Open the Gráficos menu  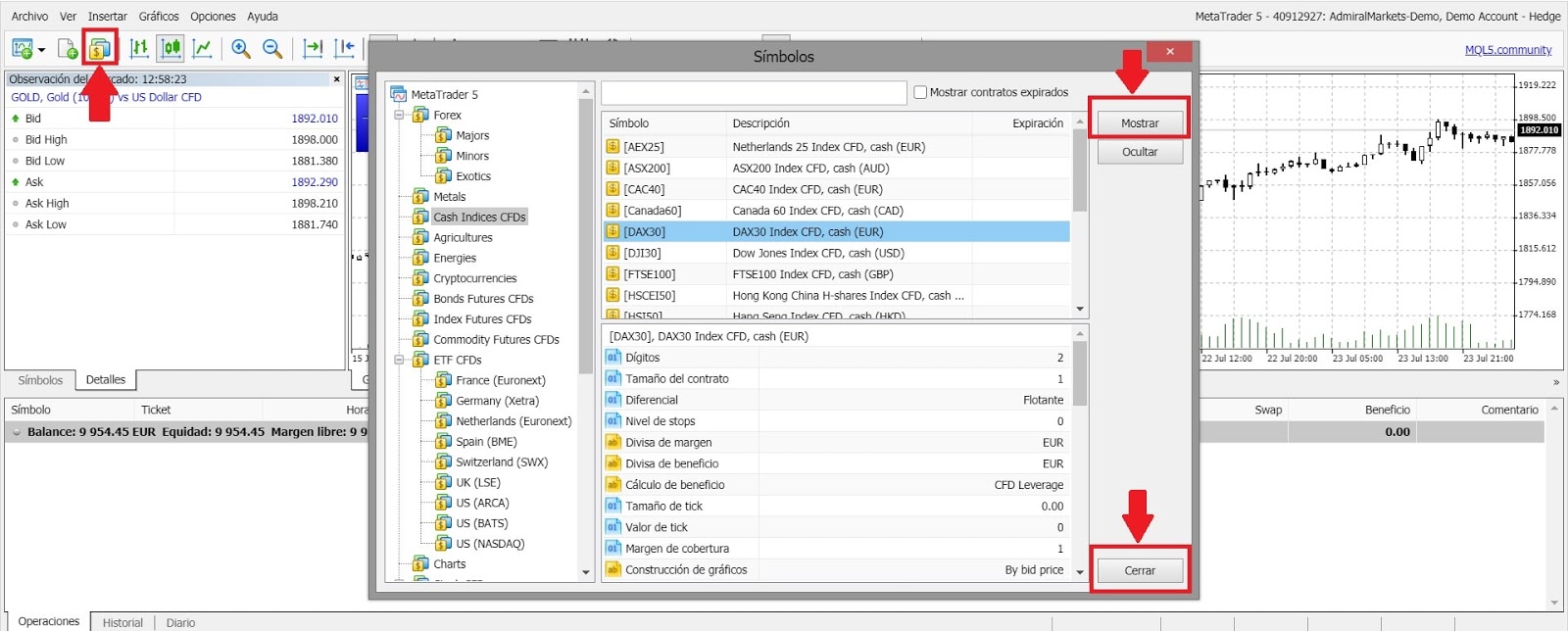158,17
